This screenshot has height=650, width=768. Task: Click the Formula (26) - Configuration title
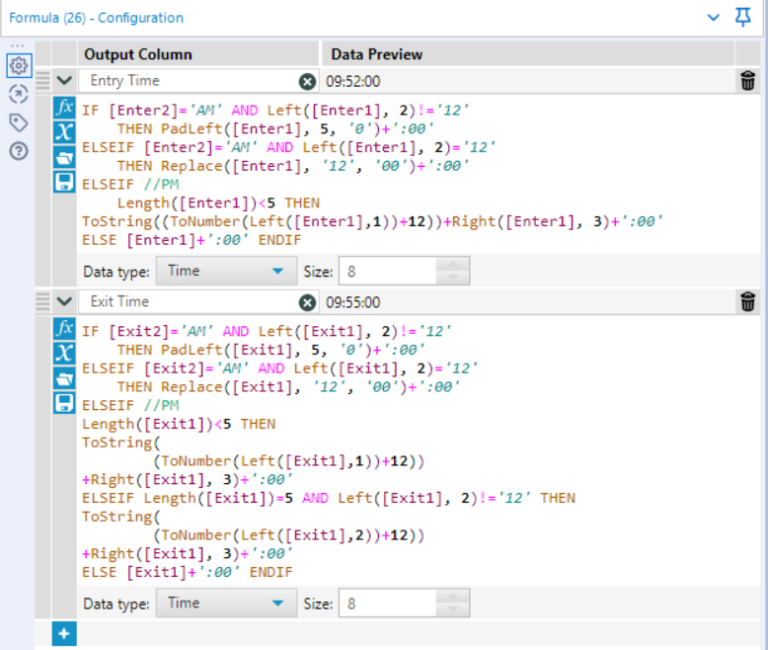click(96, 18)
